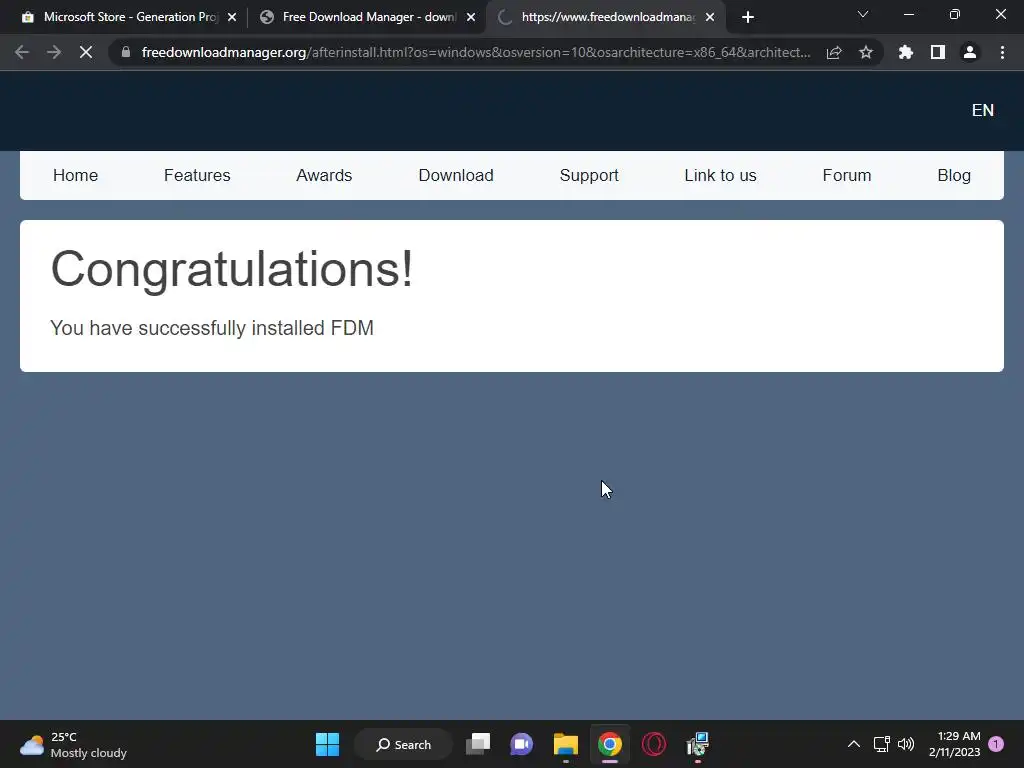Open the installer icon in taskbar
The height and width of the screenshot is (768, 1024).
[x=697, y=744]
